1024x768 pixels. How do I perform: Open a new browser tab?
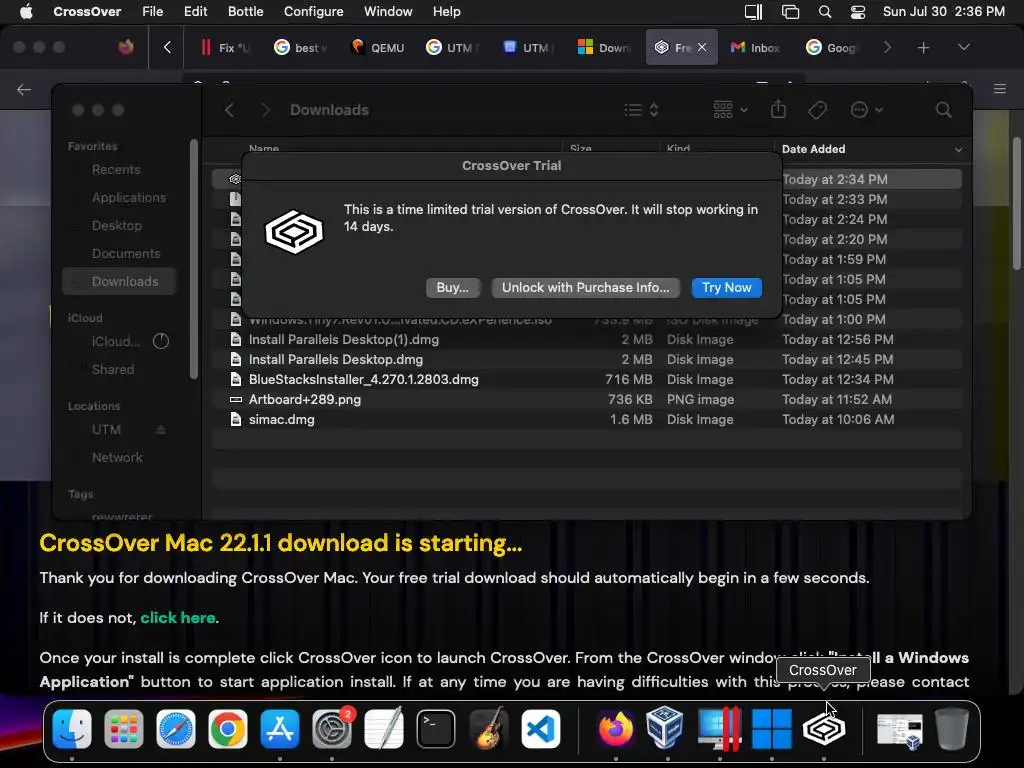click(x=923, y=47)
